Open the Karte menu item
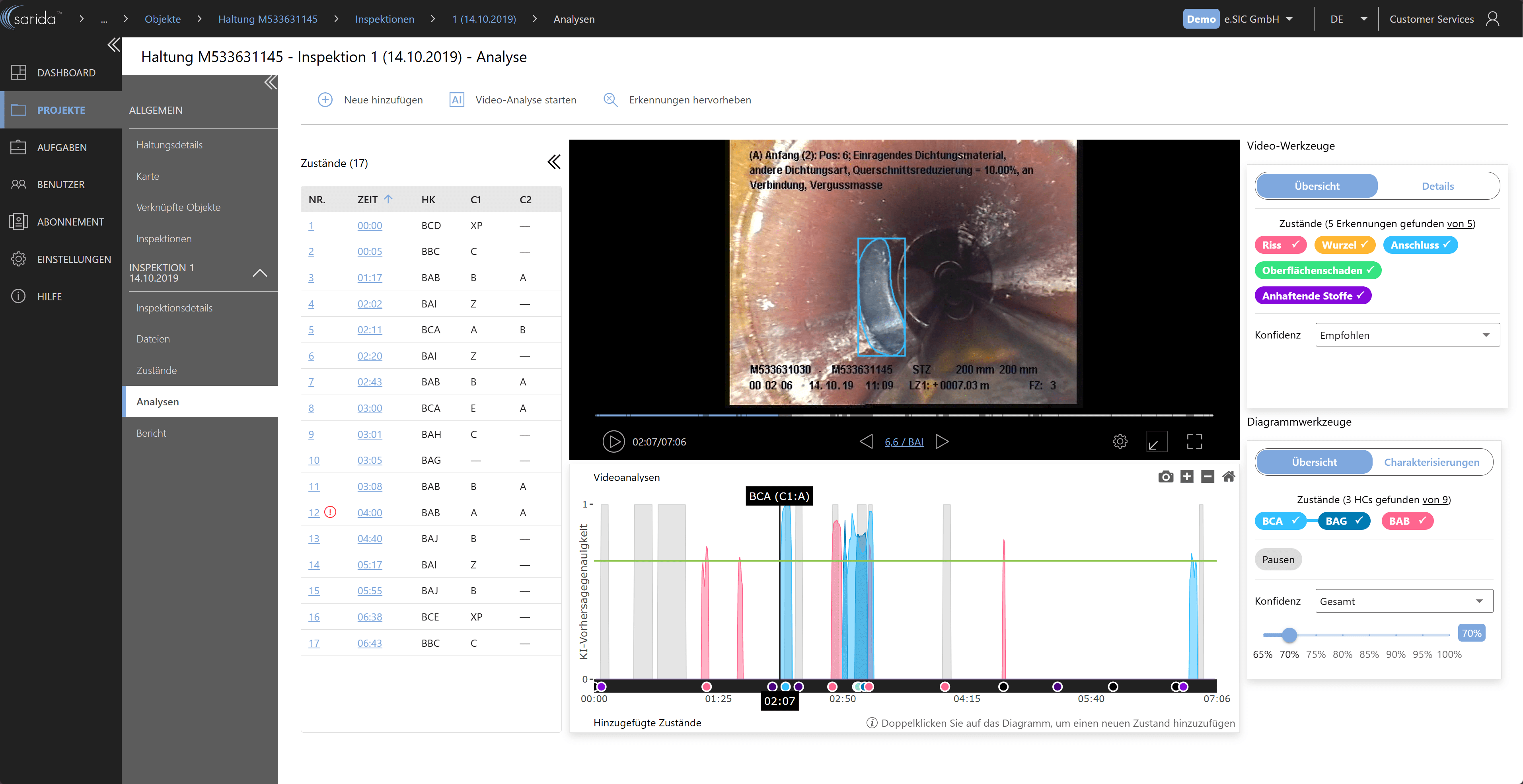 tap(147, 176)
